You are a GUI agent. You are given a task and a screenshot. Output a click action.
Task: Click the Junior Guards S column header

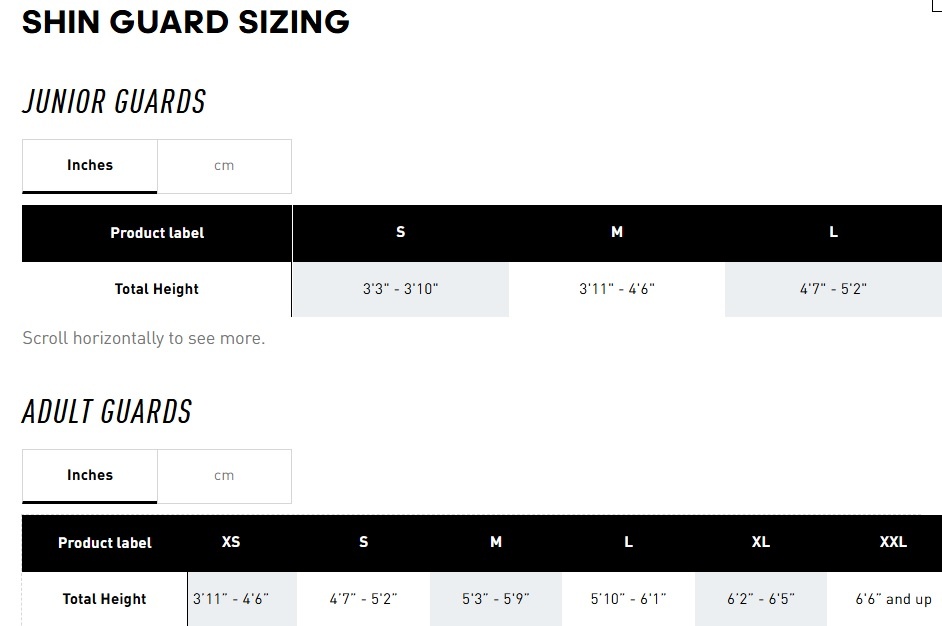(400, 232)
